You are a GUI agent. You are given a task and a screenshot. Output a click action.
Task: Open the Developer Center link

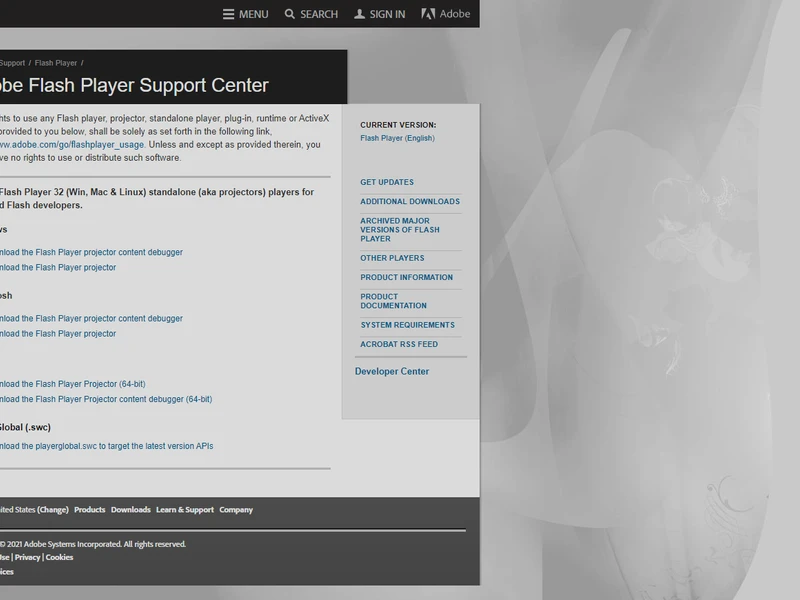(x=392, y=371)
